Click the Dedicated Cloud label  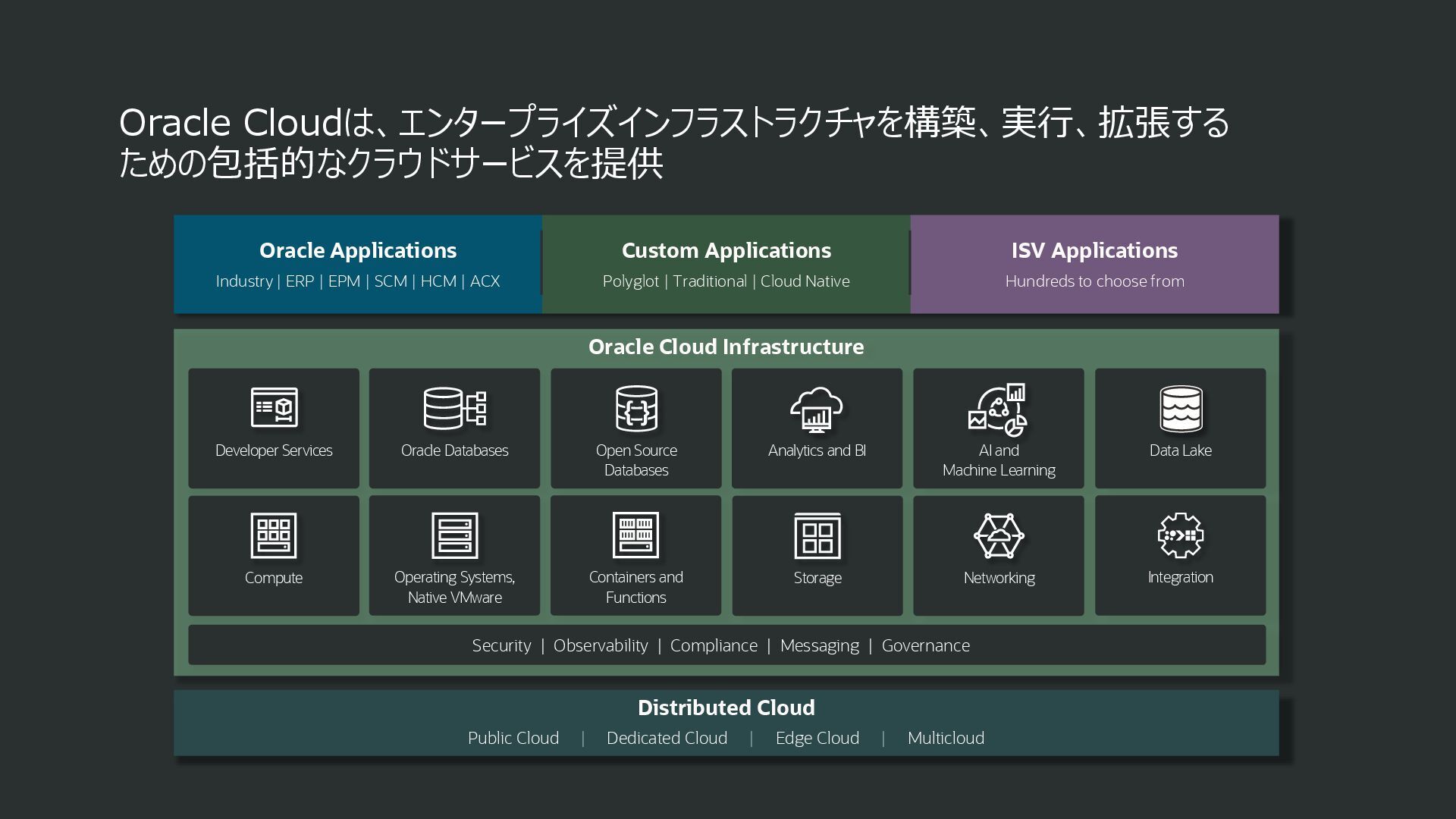click(x=667, y=738)
